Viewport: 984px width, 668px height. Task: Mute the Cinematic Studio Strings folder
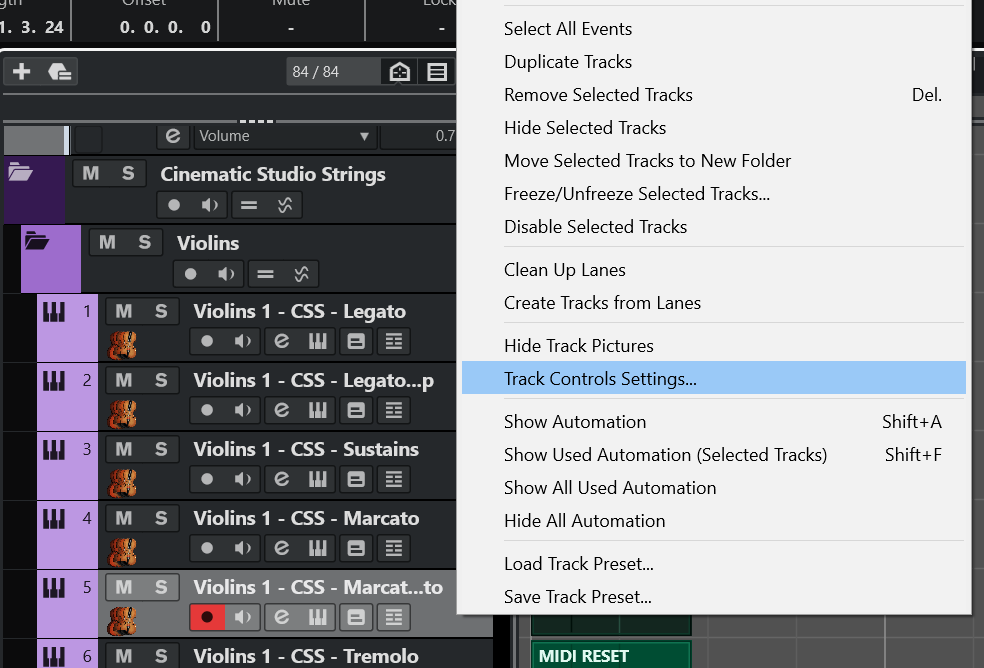click(91, 173)
